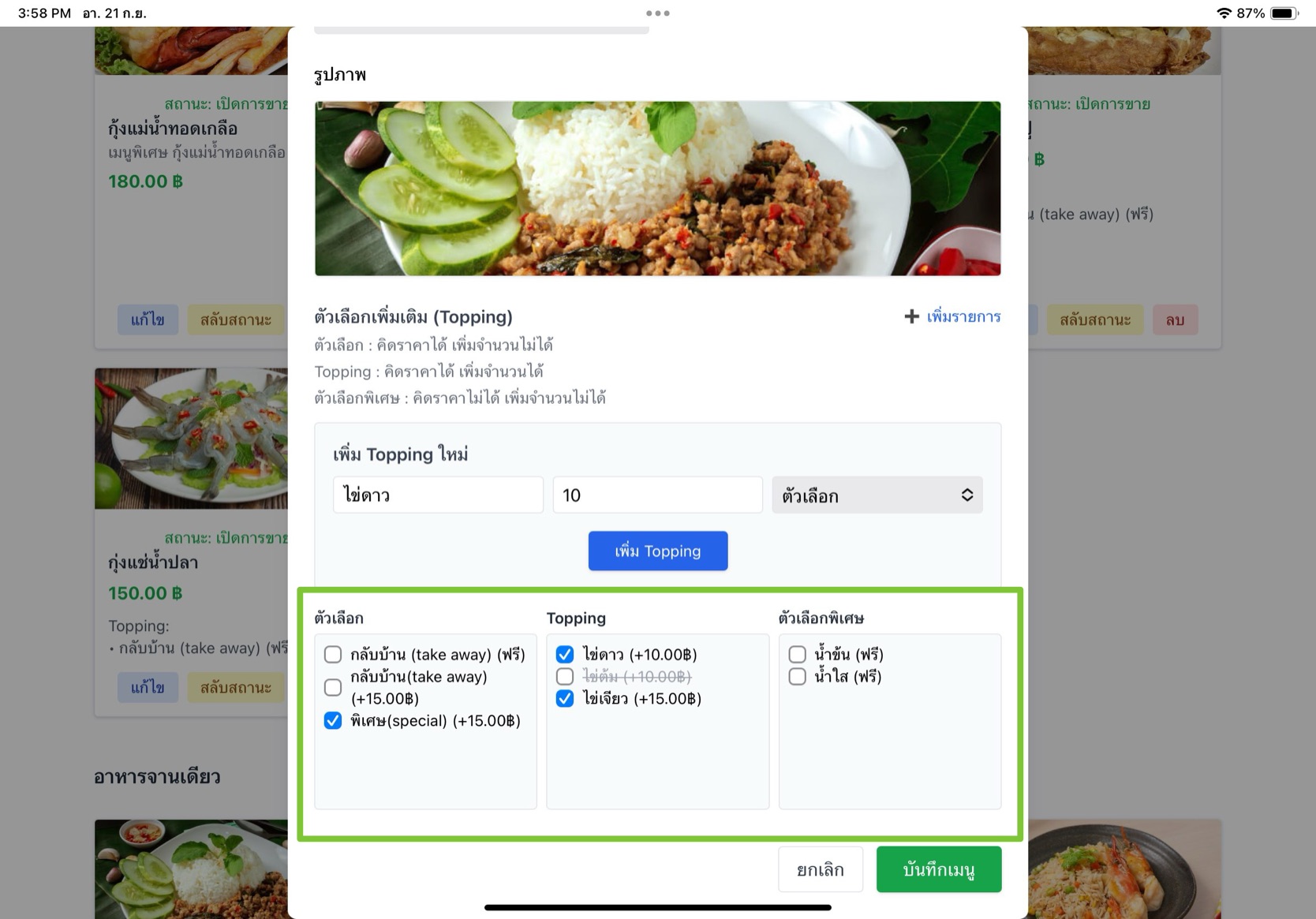
Task: Tap the three-dot multitasking icon at top
Action: [657, 13]
